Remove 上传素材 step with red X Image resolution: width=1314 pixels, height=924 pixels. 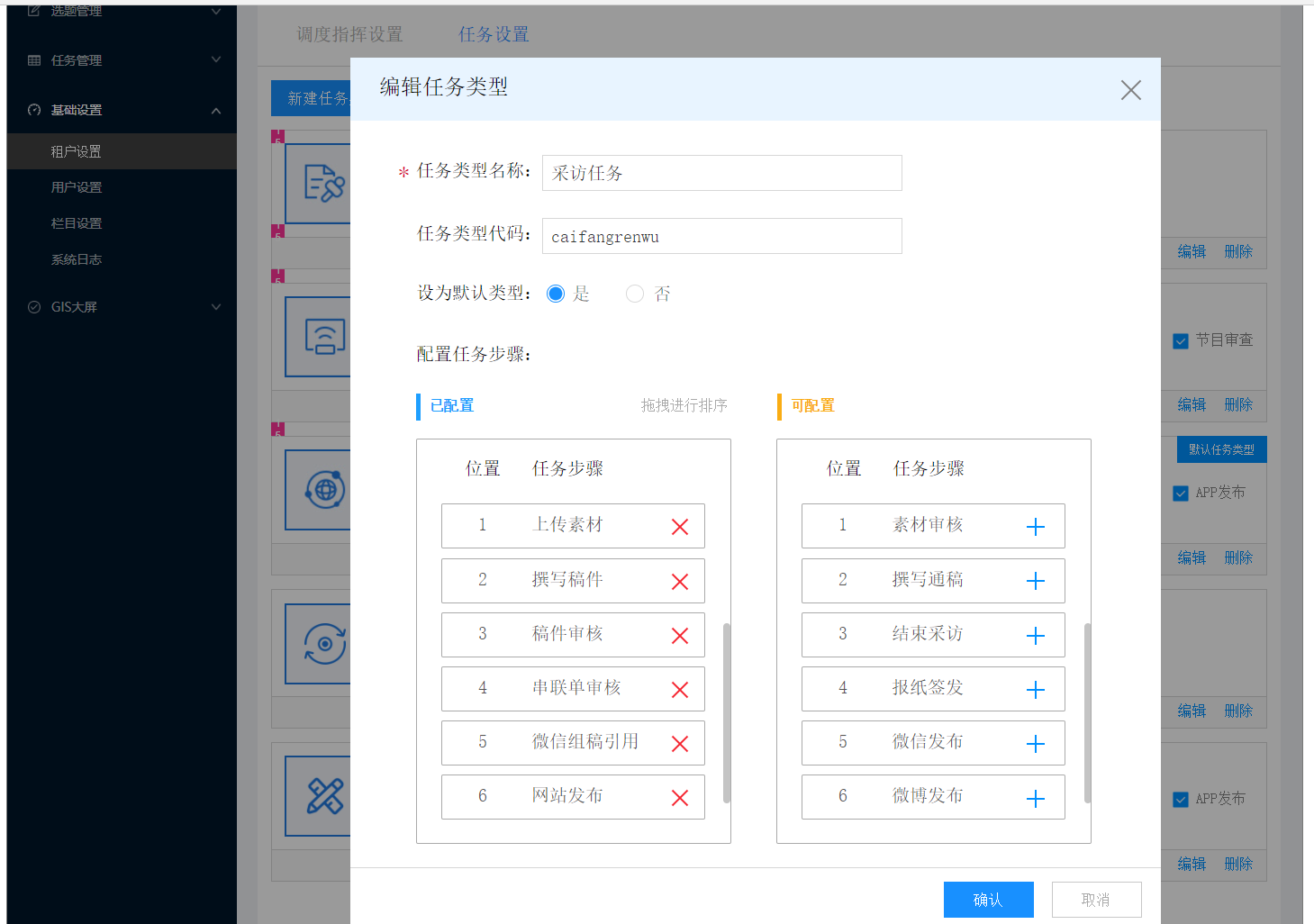[680, 527]
